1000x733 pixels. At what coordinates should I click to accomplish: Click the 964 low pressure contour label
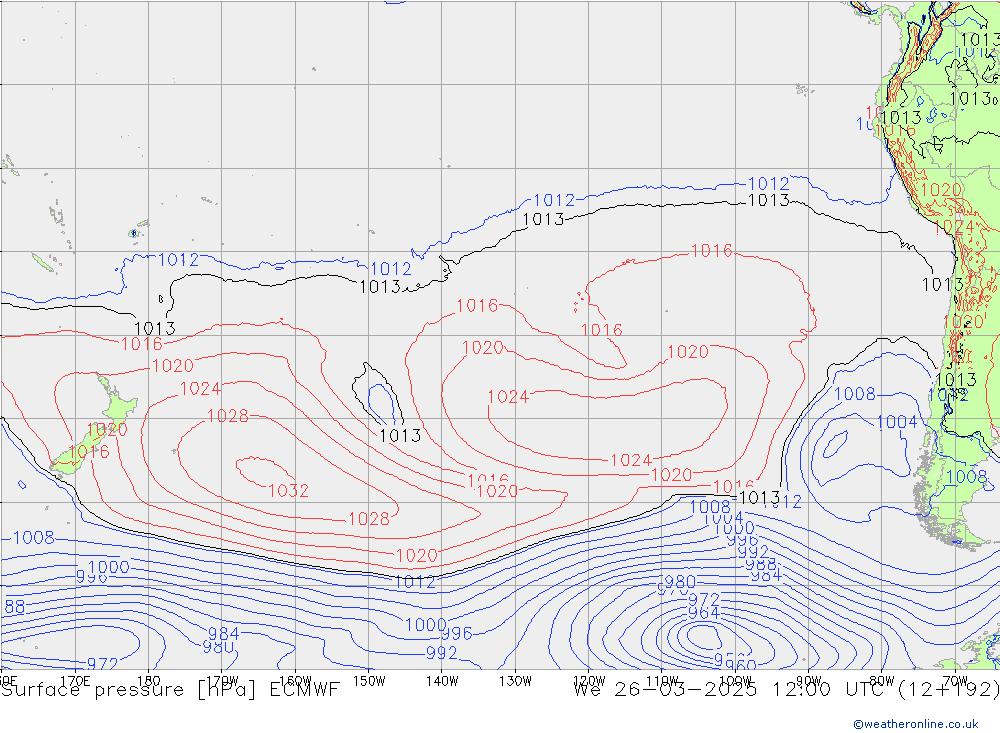point(703,613)
